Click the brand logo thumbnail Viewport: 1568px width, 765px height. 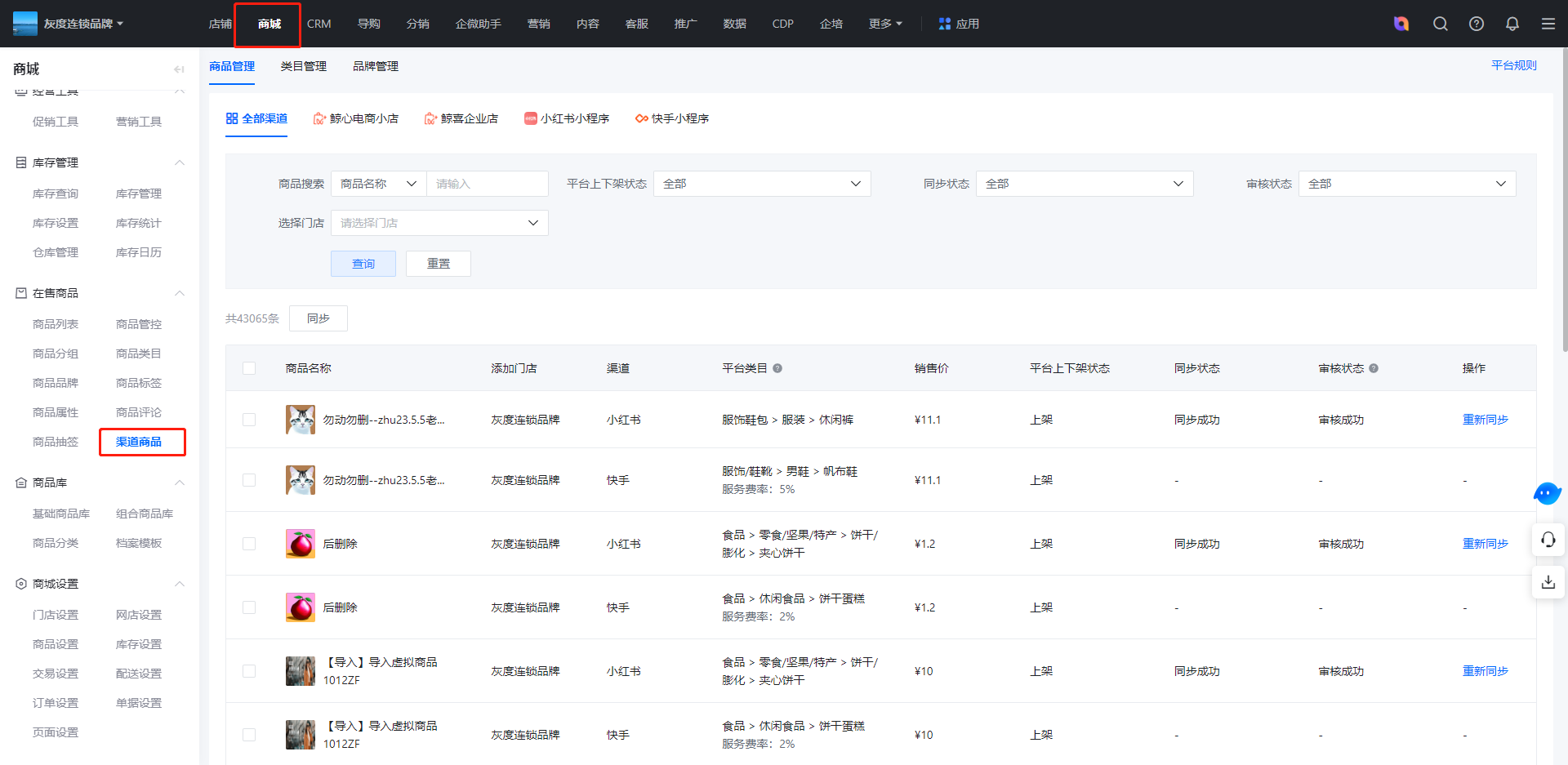25,24
